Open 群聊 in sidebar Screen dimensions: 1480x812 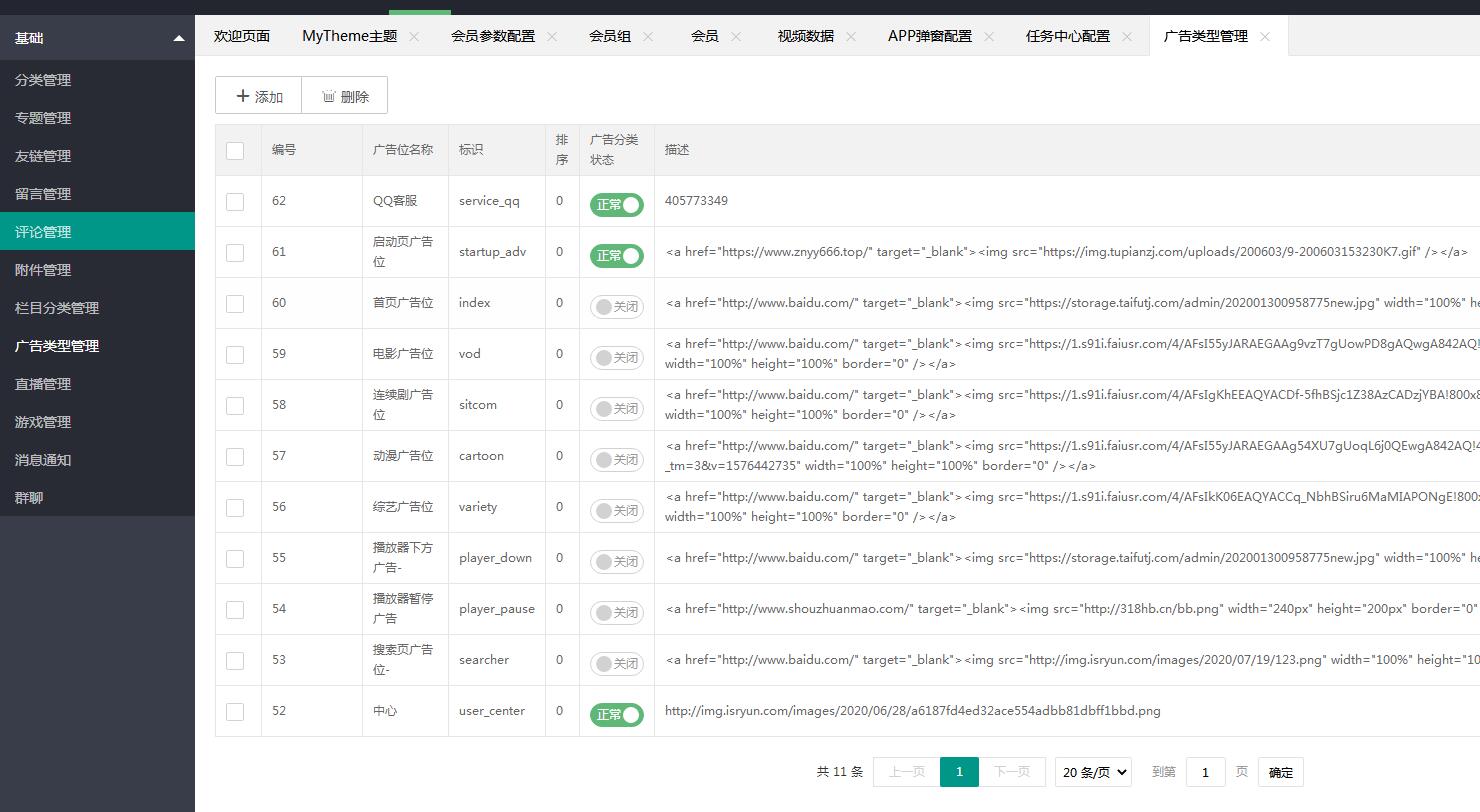tap(97, 498)
